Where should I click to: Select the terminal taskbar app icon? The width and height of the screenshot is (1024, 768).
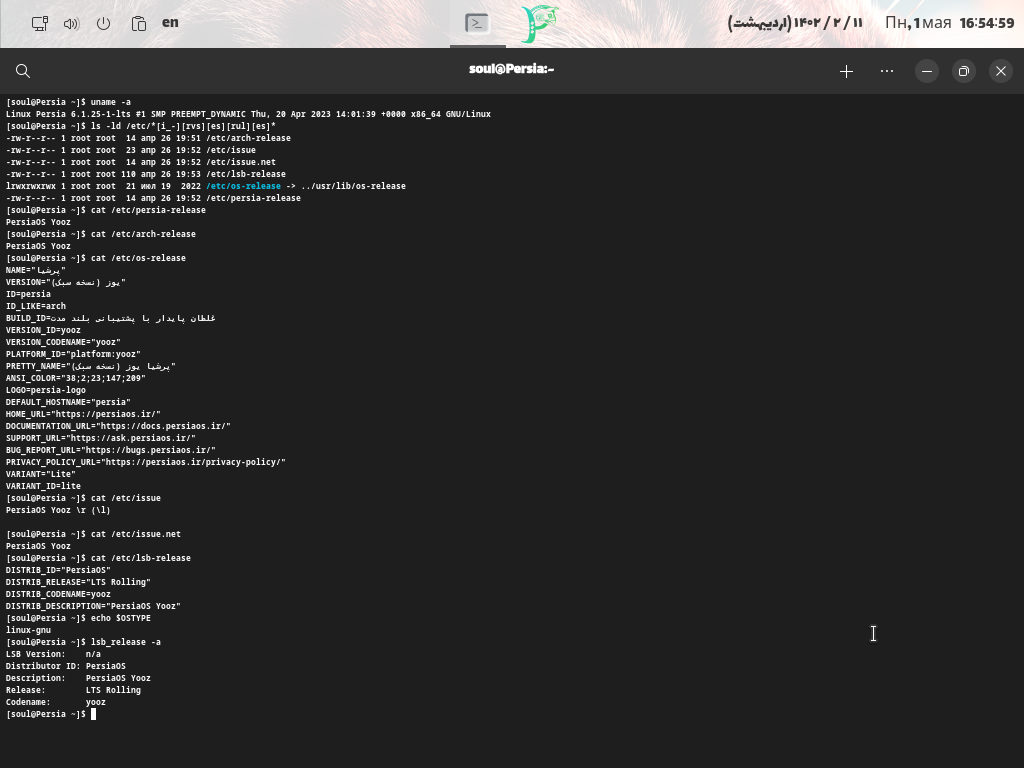coord(477,24)
